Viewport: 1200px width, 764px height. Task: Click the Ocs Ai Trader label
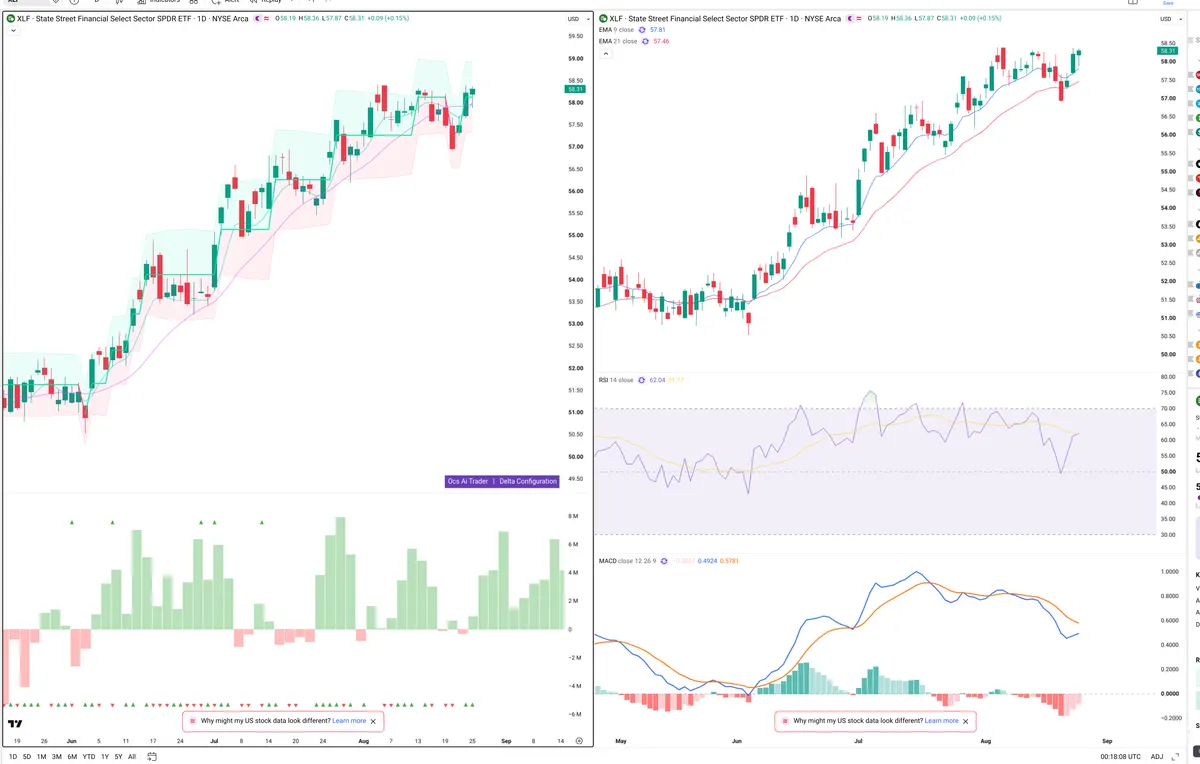point(468,481)
